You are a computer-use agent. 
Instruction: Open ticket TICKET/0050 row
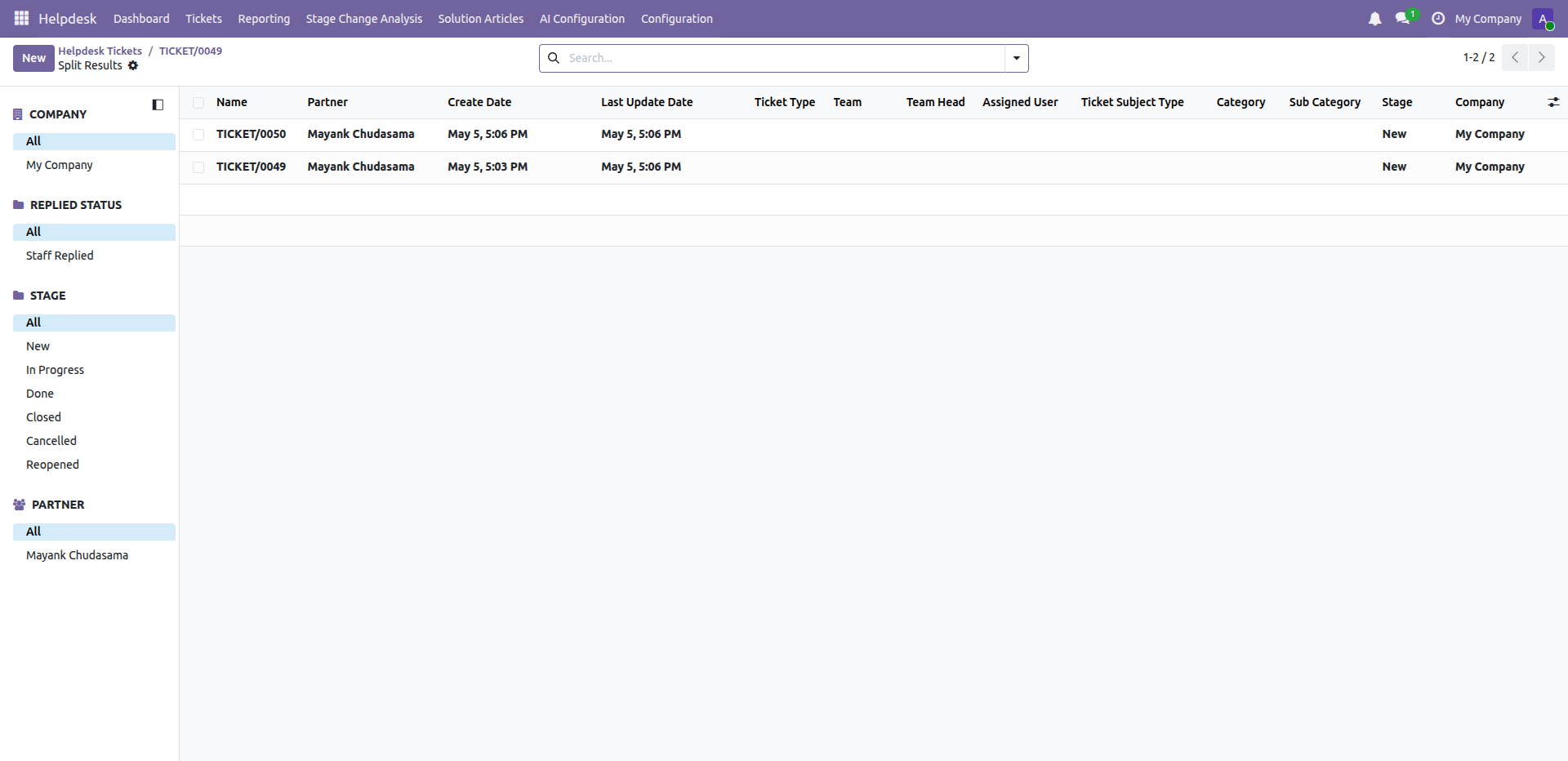tap(873, 135)
